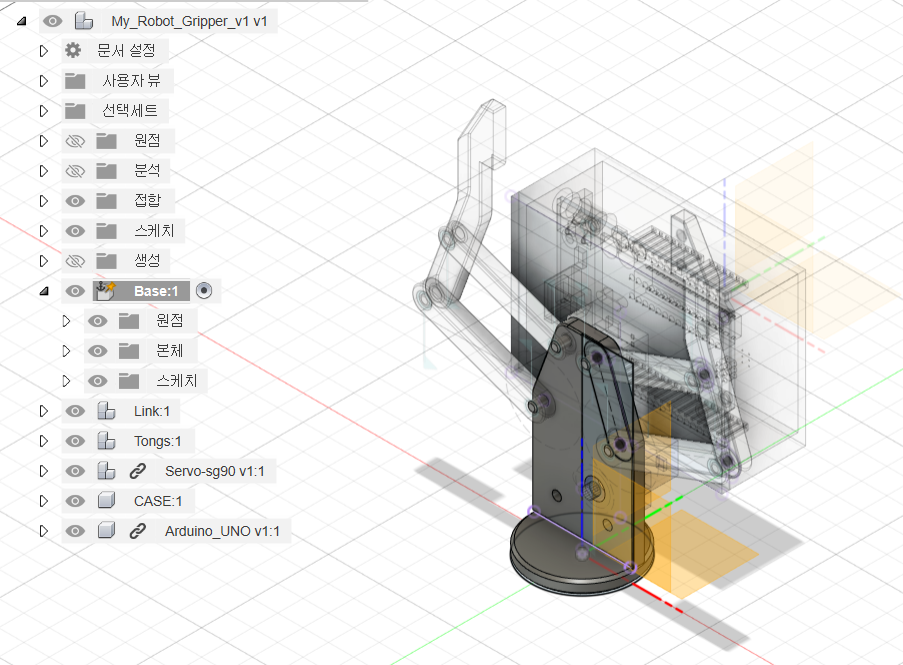Viewport: 903px width, 665px height.
Task: Click the Arduino_UNO v1:1 link chain icon
Action: tap(137, 530)
